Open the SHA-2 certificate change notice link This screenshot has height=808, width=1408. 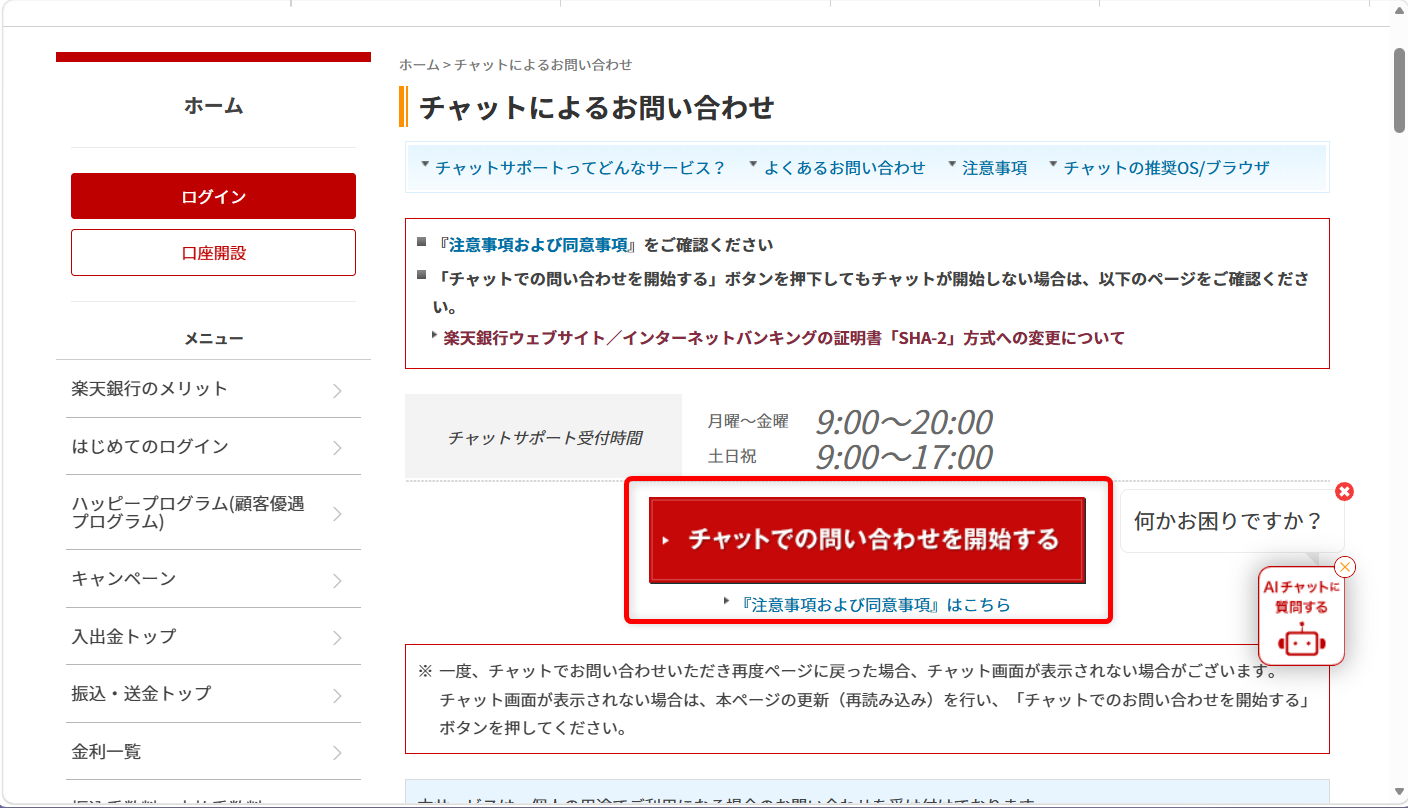pyautogui.click(x=784, y=338)
